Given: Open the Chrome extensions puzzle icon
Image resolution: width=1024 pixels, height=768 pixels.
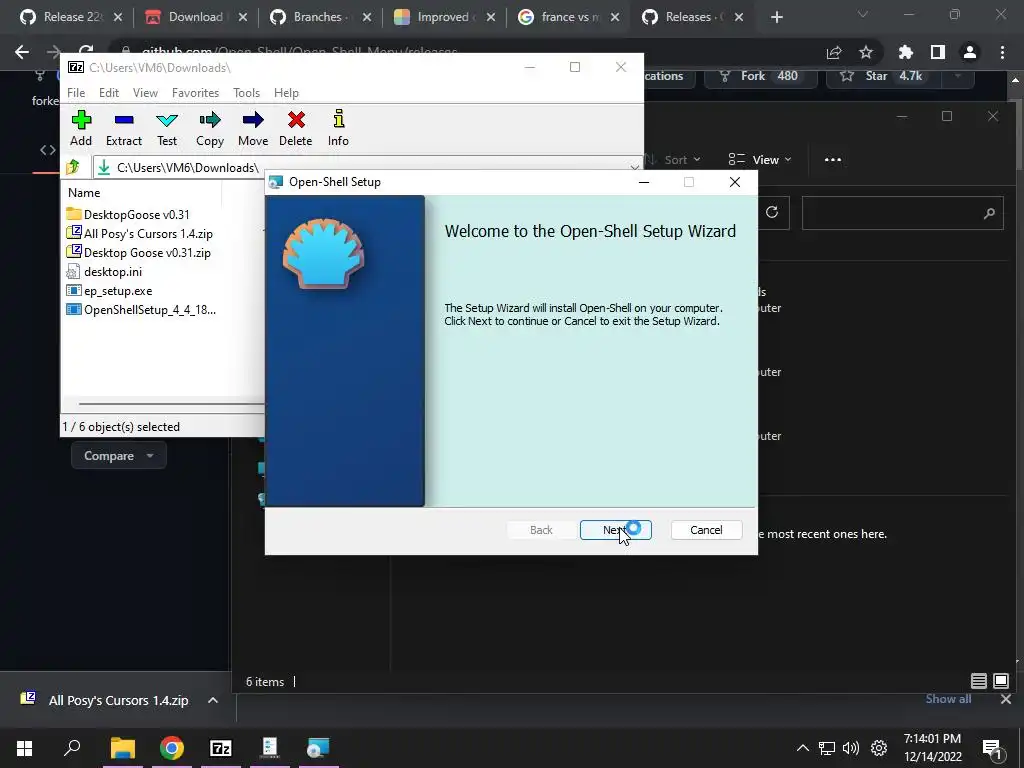Looking at the screenshot, I should pos(906,52).
